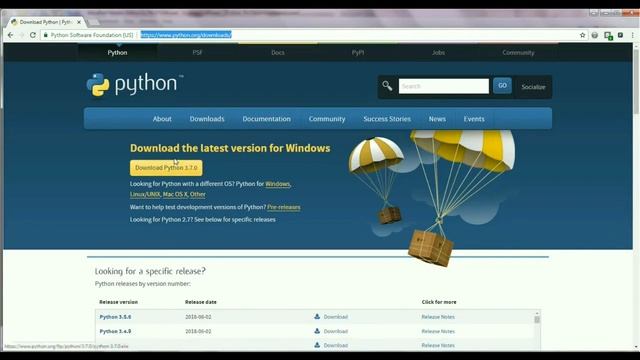
Task: Open the About menu item
Action: [162, 119]
